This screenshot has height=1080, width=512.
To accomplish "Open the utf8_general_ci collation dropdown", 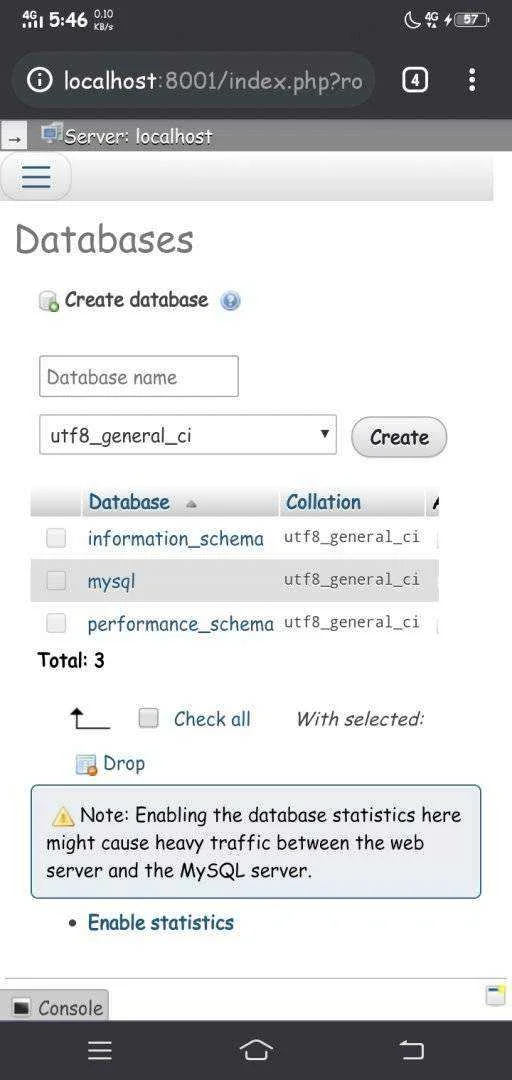I will pos(187,435).
